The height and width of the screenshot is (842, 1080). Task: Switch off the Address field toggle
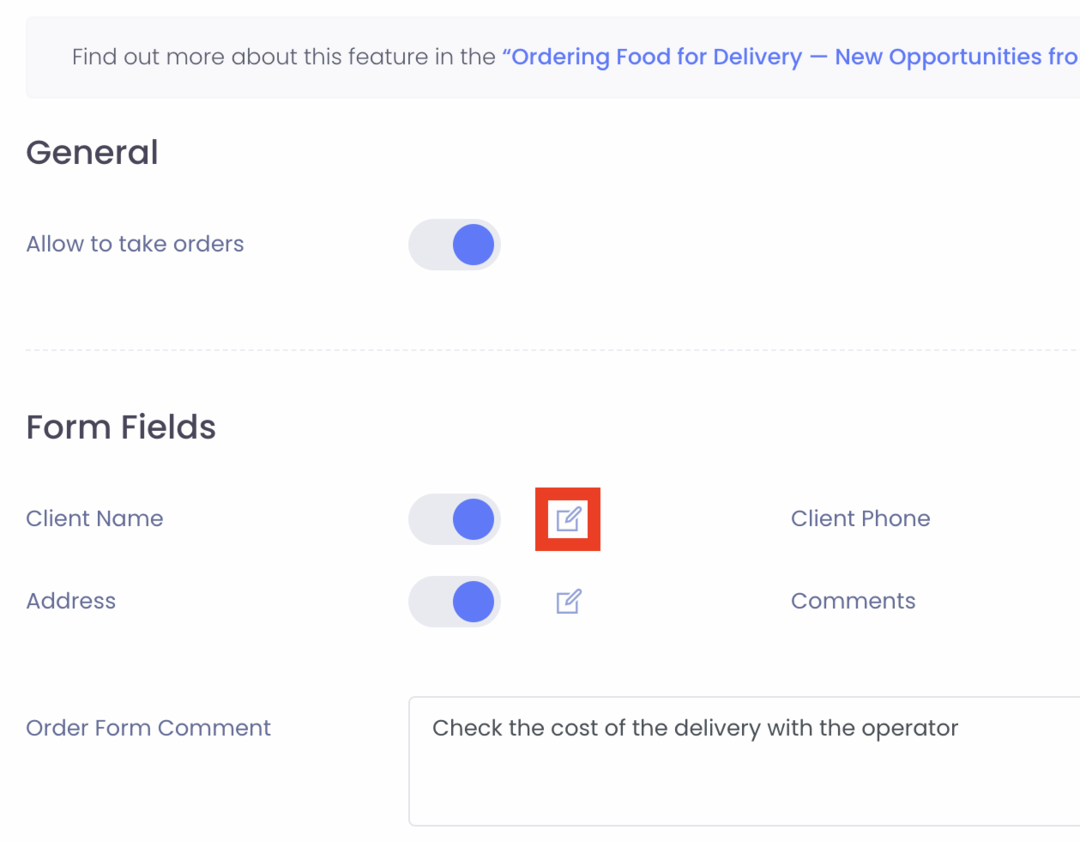coord(455,602)
